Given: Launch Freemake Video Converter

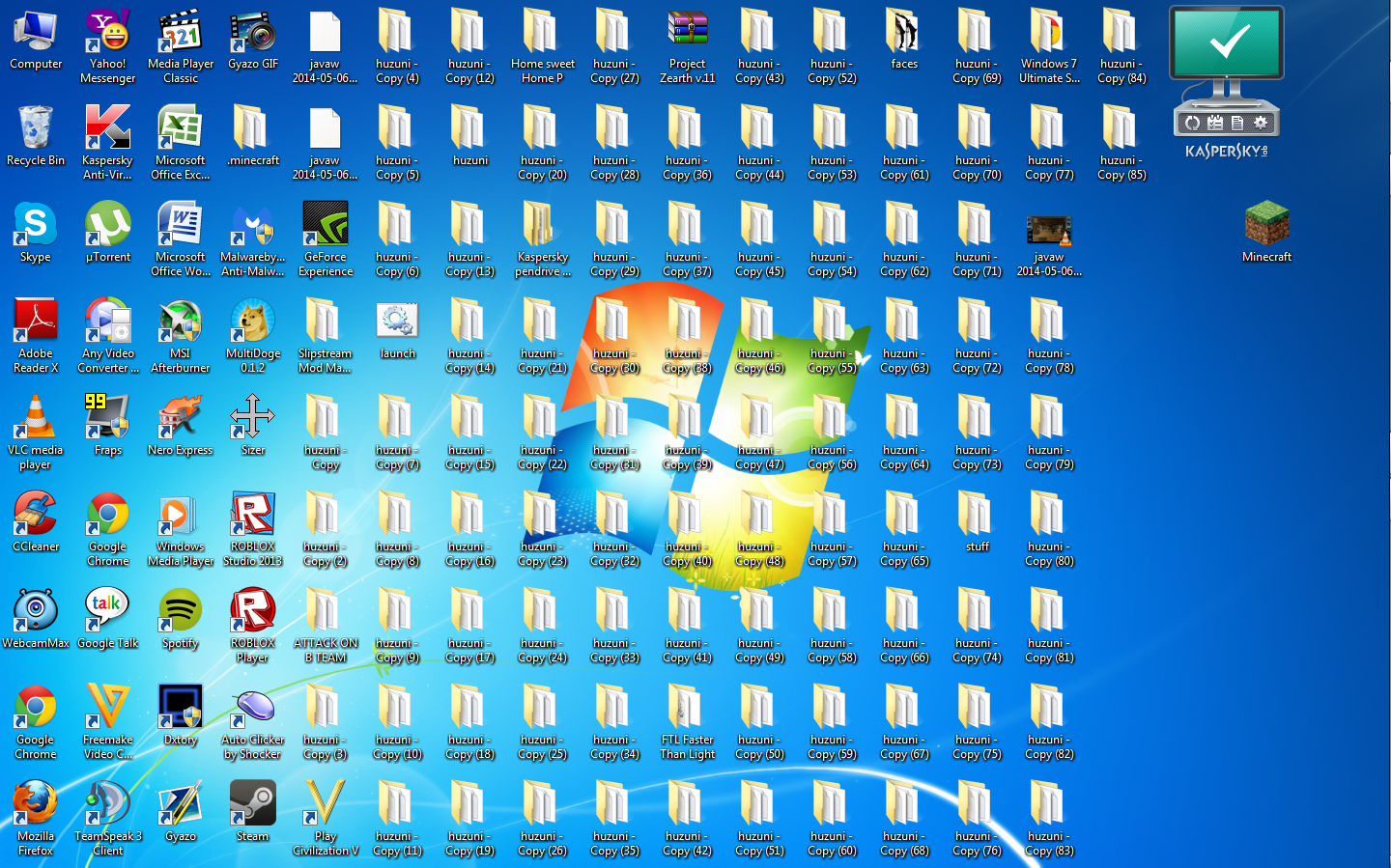Looking at the screenshot, I should pyautogui.click(x=108, y=723).
